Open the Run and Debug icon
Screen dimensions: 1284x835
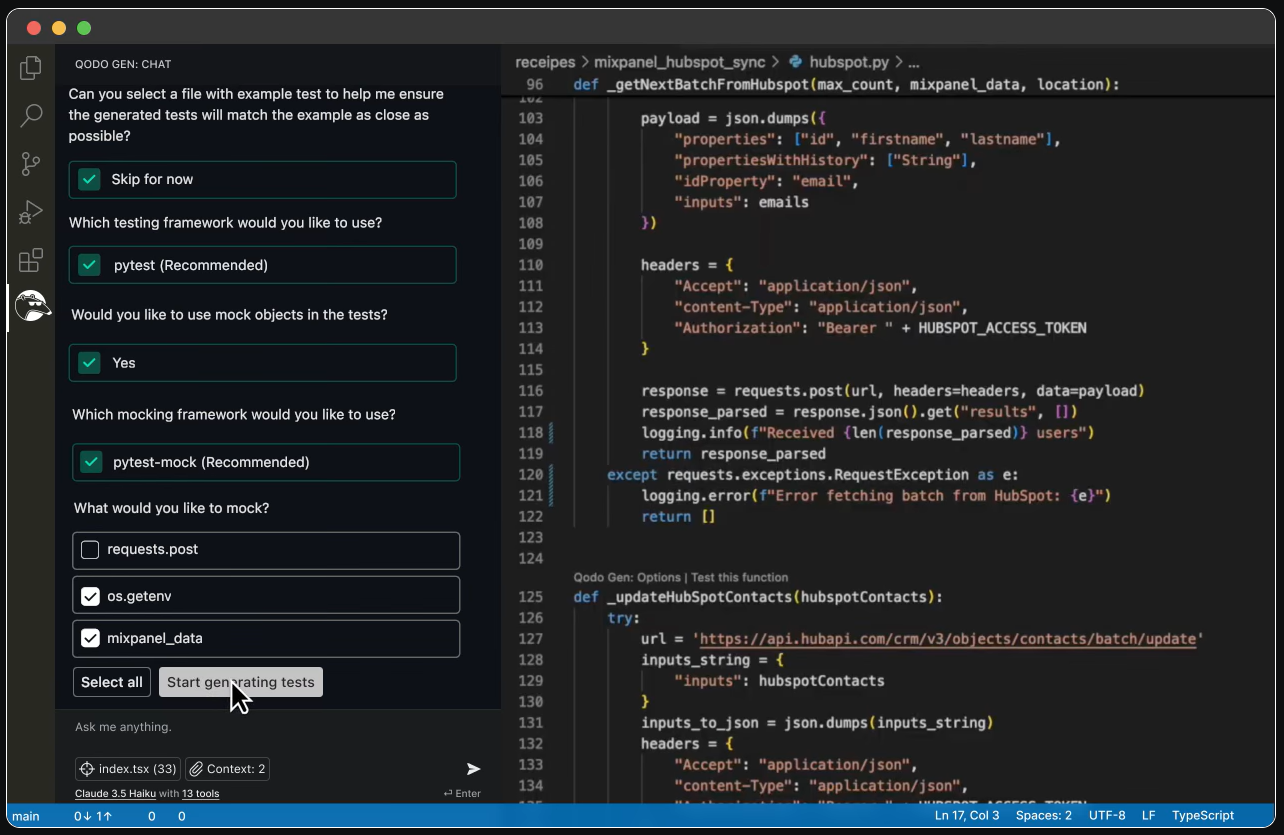(30, 212)
